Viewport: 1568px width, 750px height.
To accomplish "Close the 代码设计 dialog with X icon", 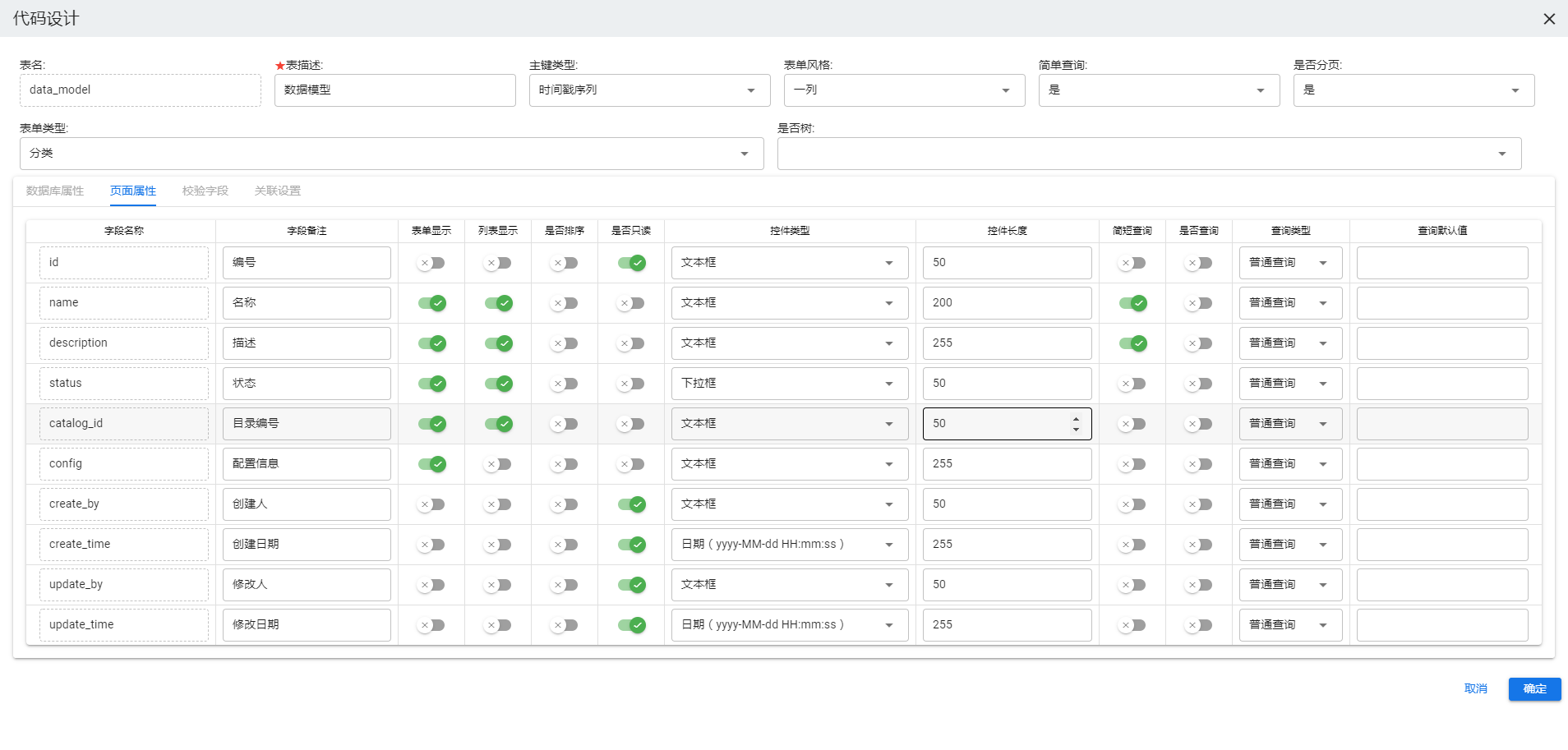I will [1549, 18].
